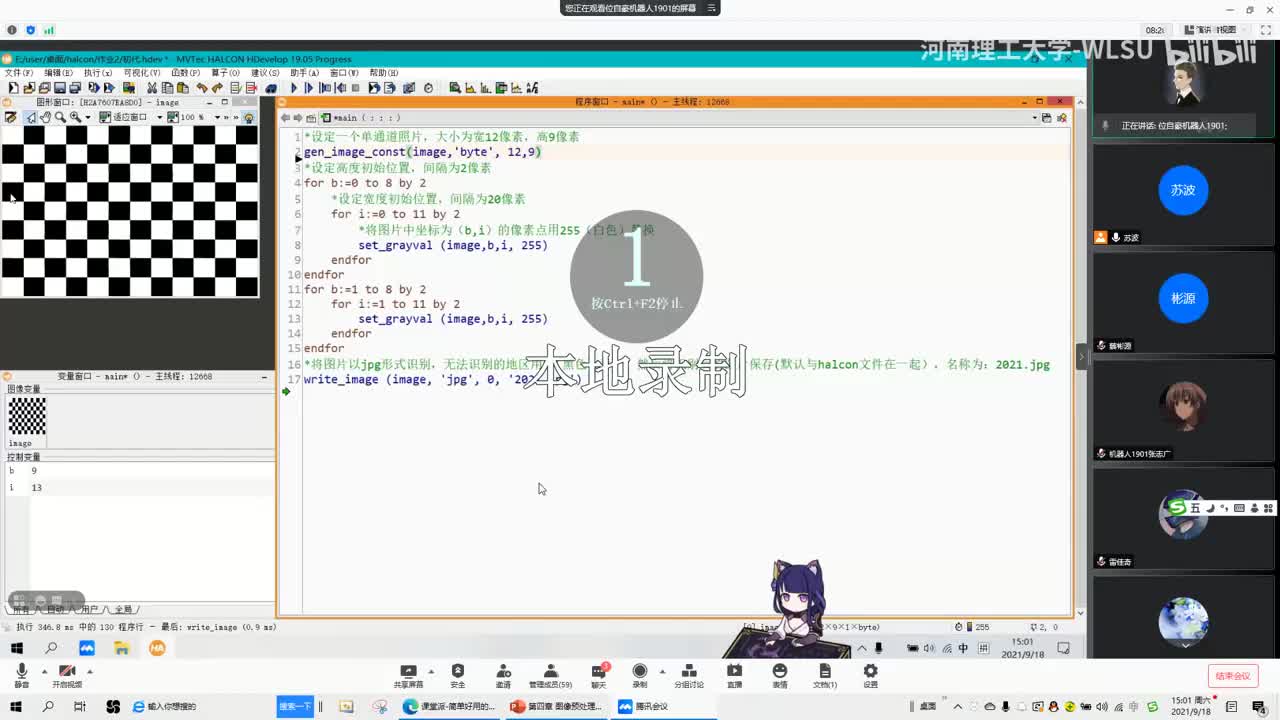Click the Security icon in meeting toolbar

point(457,675)
